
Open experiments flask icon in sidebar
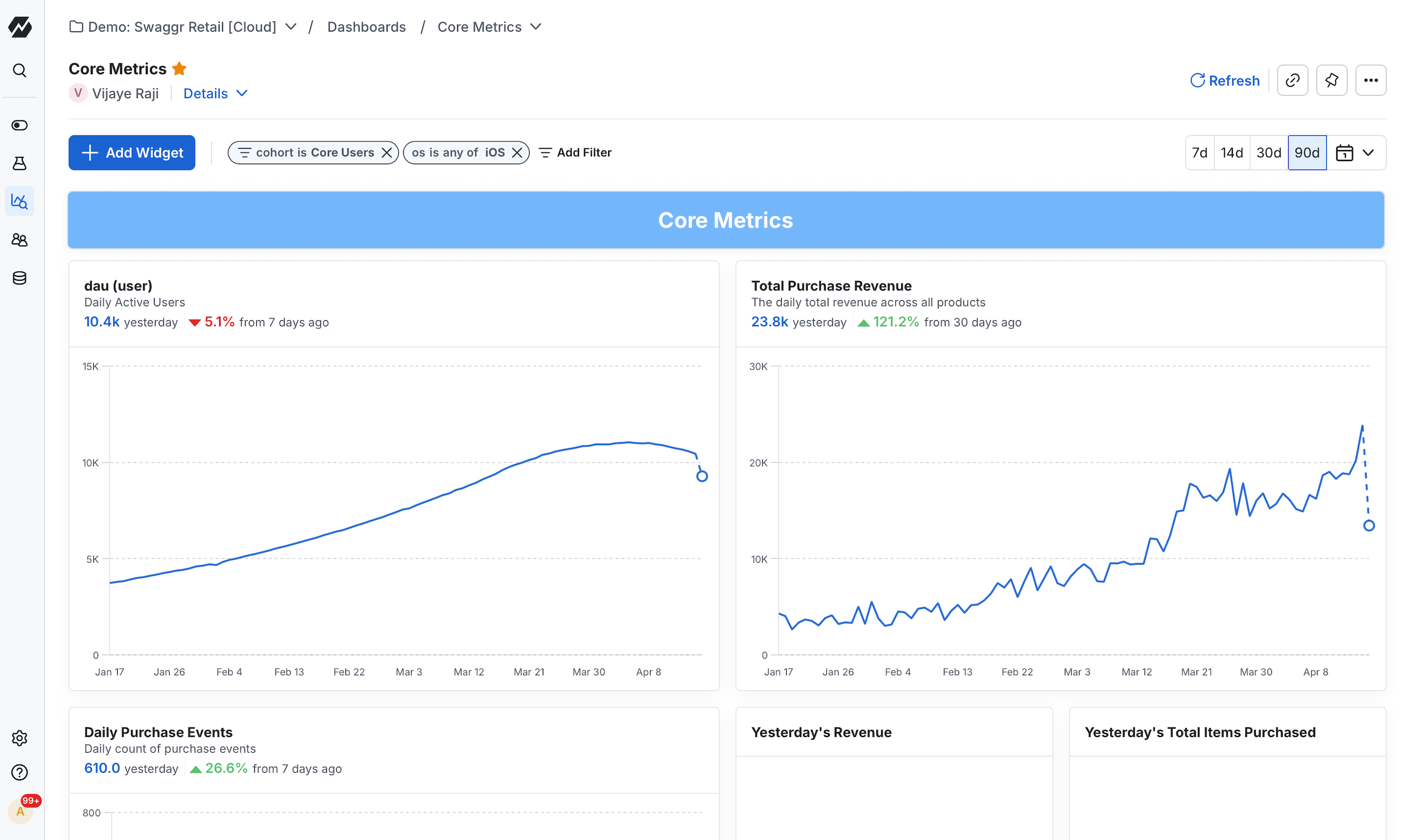pos(20,164)
